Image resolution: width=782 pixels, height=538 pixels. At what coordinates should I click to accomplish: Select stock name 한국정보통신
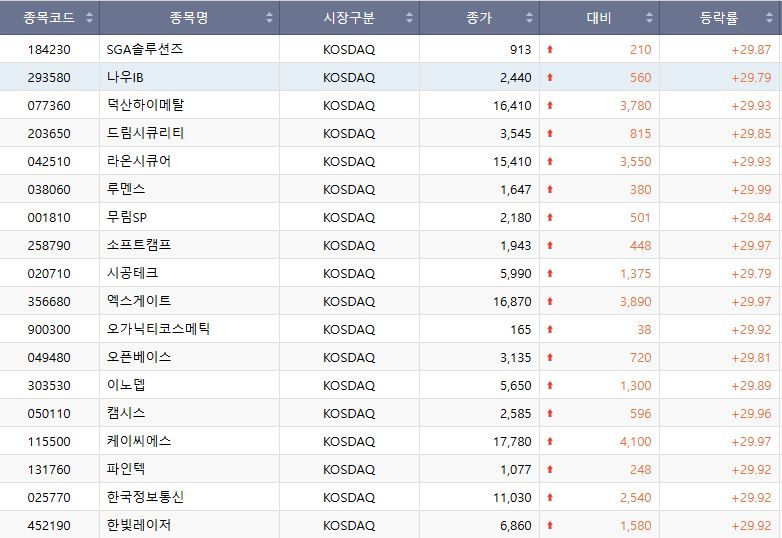pos(145,497)
